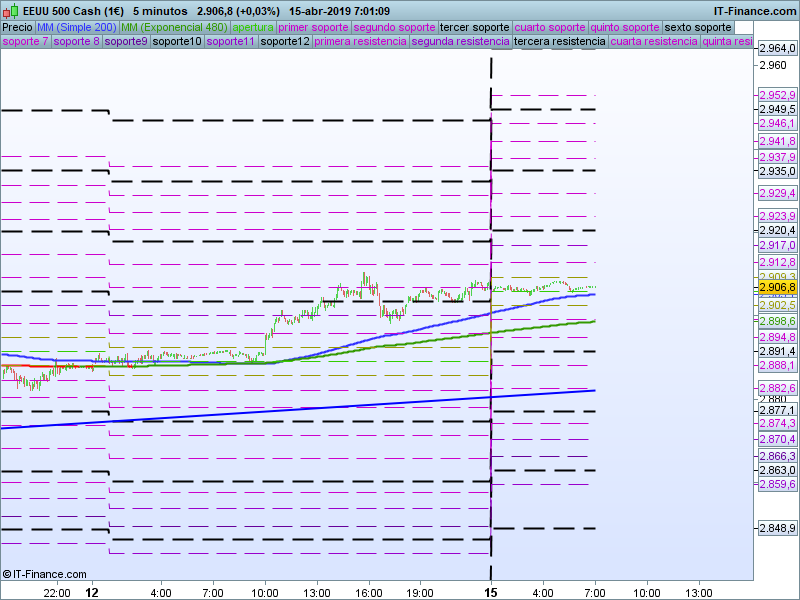800x600 pixels.
Task: Click the quinto soporte legend label
Action: coord(625,27)
